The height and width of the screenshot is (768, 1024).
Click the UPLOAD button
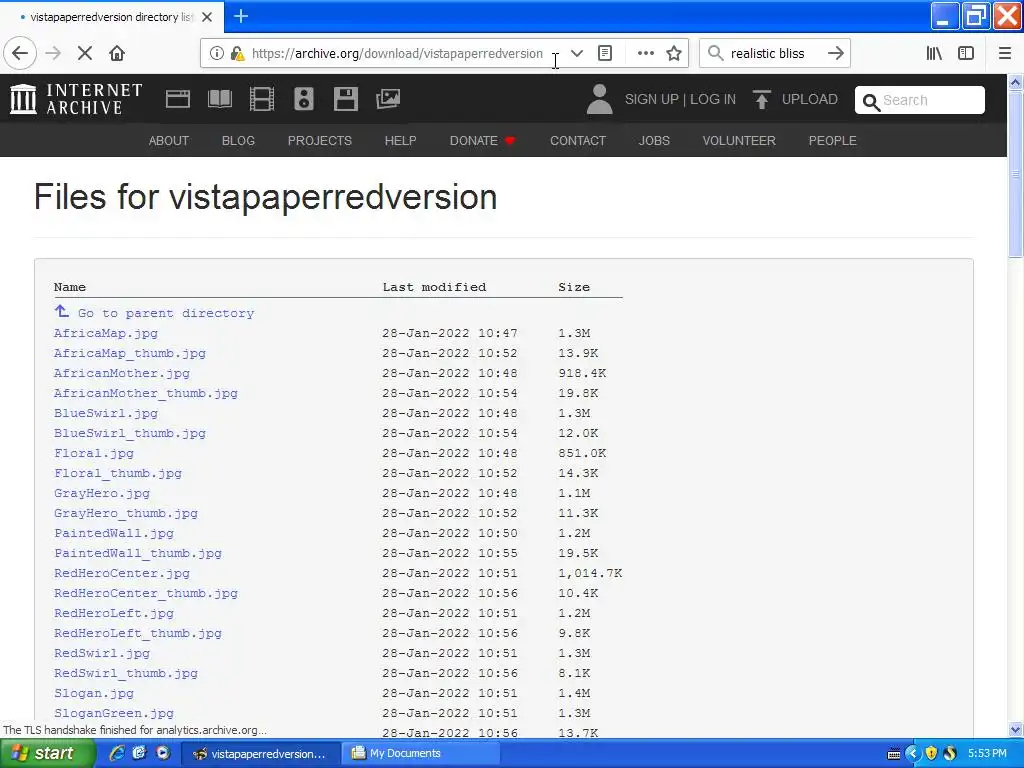(795, 99)
